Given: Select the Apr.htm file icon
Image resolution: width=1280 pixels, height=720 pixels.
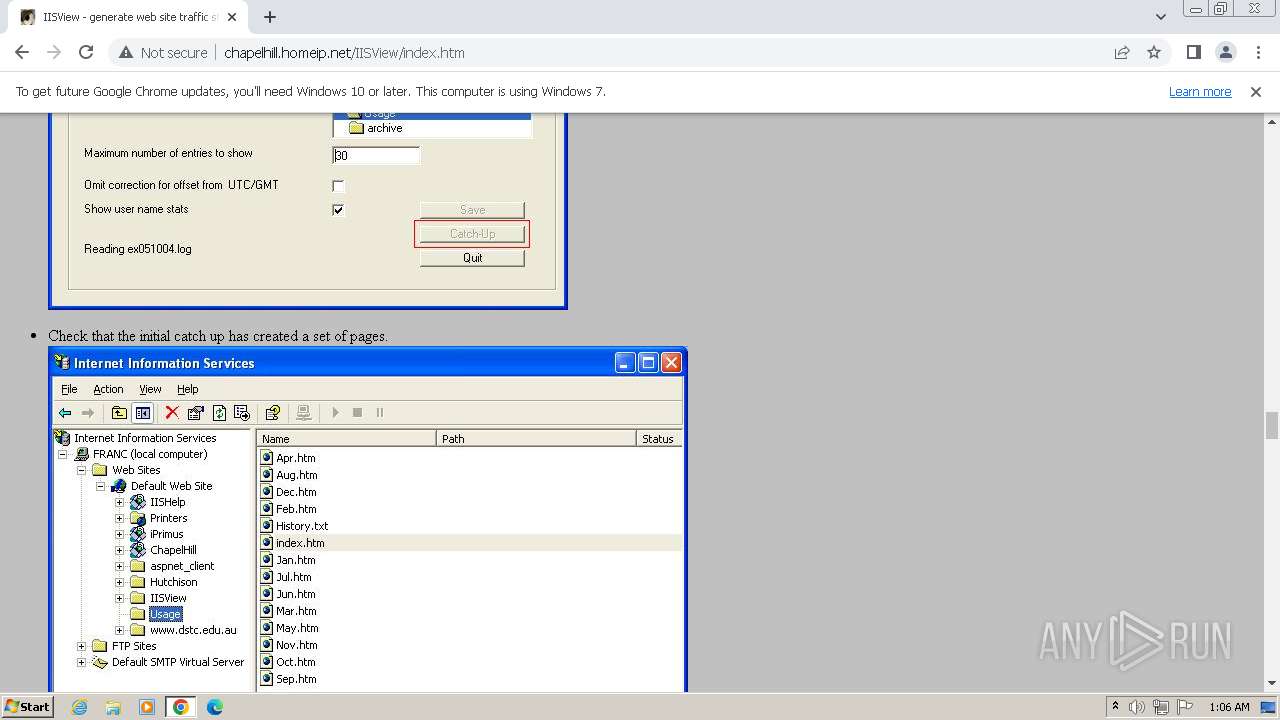Looking at the screenshot, I should tap(267, 457).
